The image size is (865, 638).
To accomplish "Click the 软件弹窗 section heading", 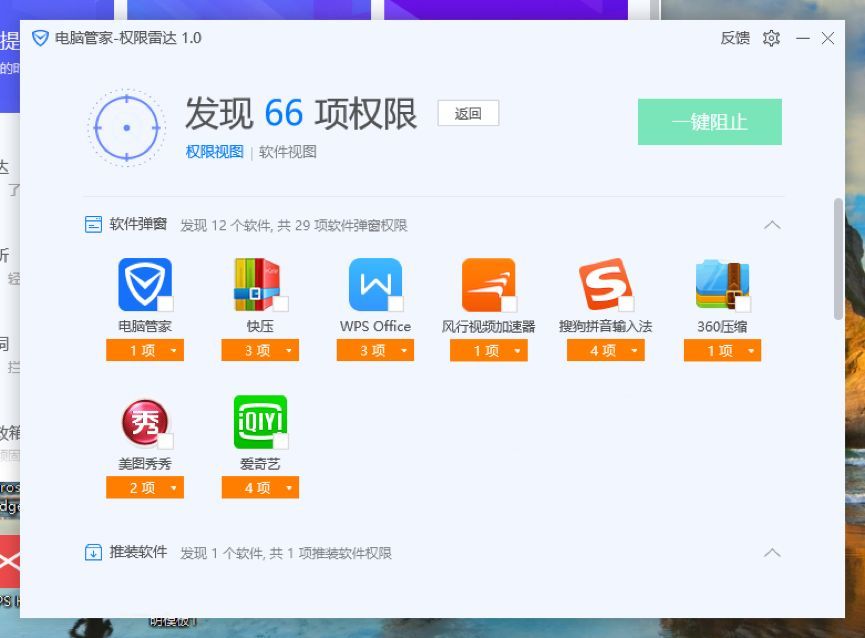I will [x=138, y=224].
